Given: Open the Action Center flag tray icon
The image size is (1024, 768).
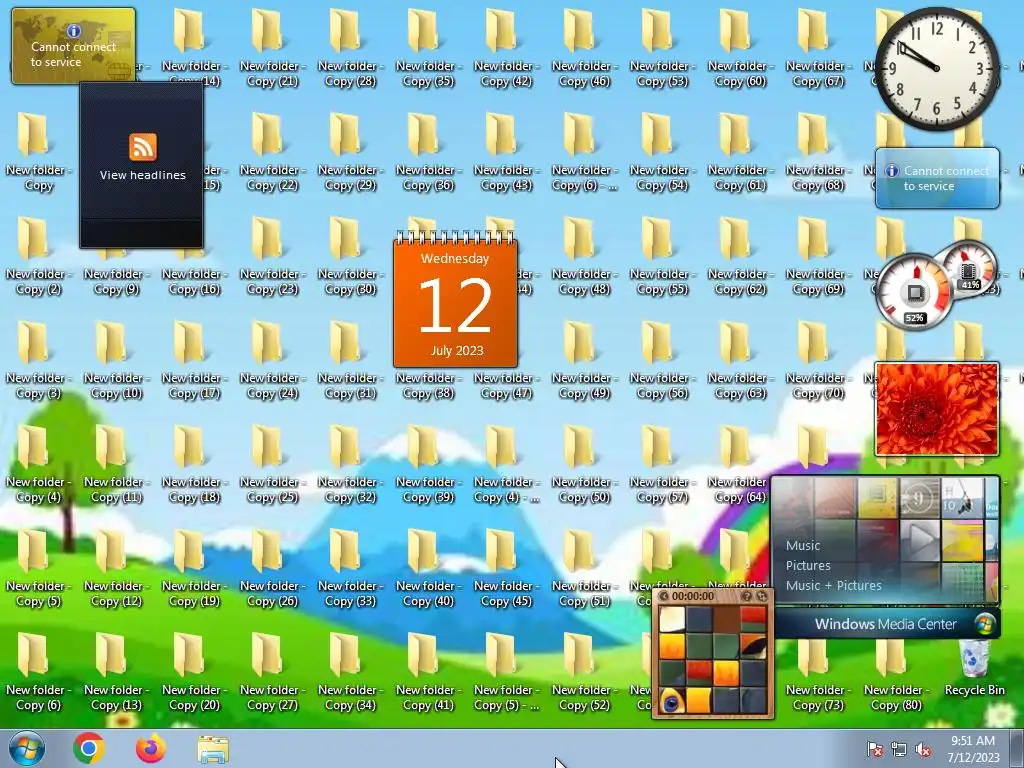Looking at the screenshot, I should tap(874, 749).
